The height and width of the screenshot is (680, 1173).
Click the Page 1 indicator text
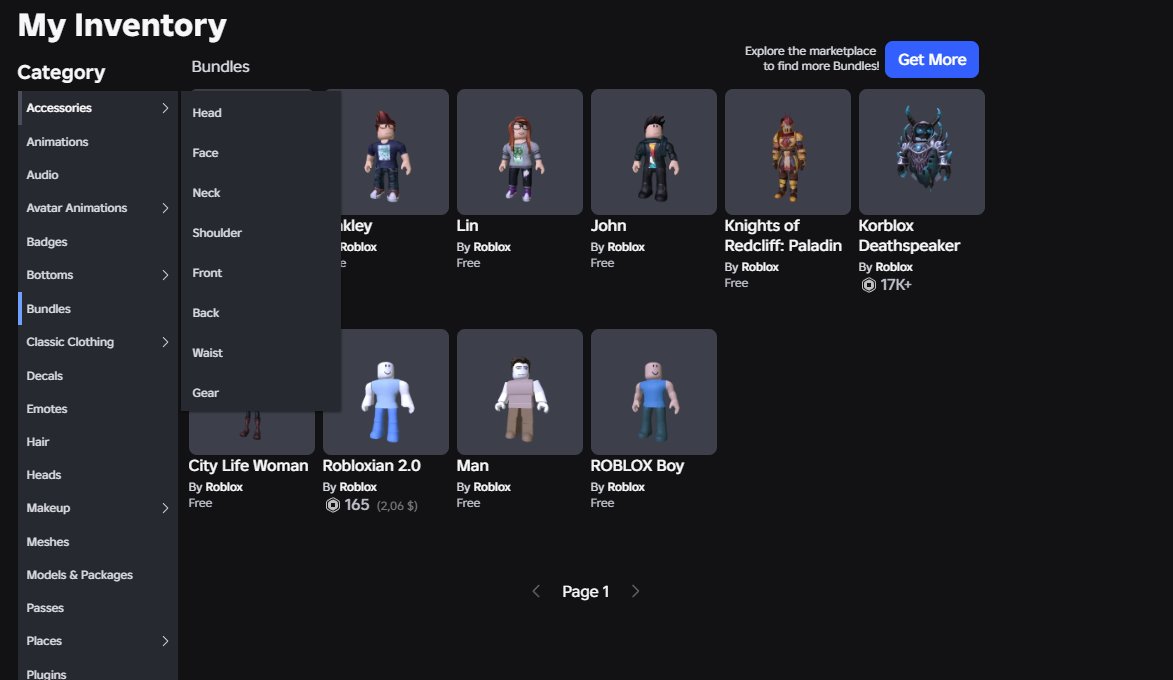(586, 592)
